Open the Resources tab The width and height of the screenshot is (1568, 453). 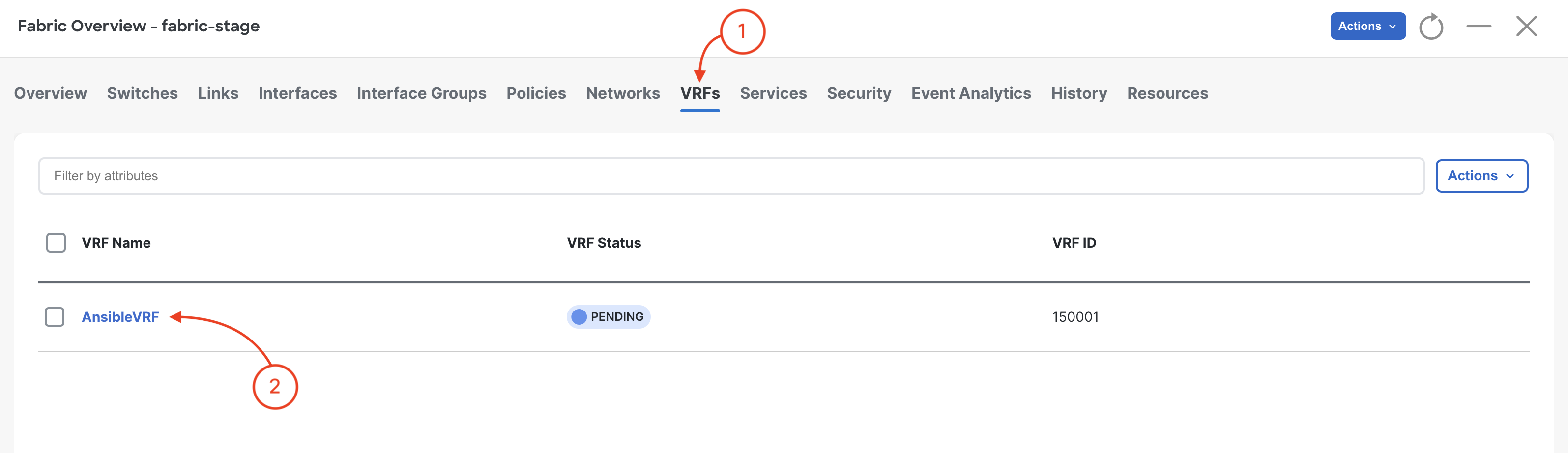(1167, 93)
